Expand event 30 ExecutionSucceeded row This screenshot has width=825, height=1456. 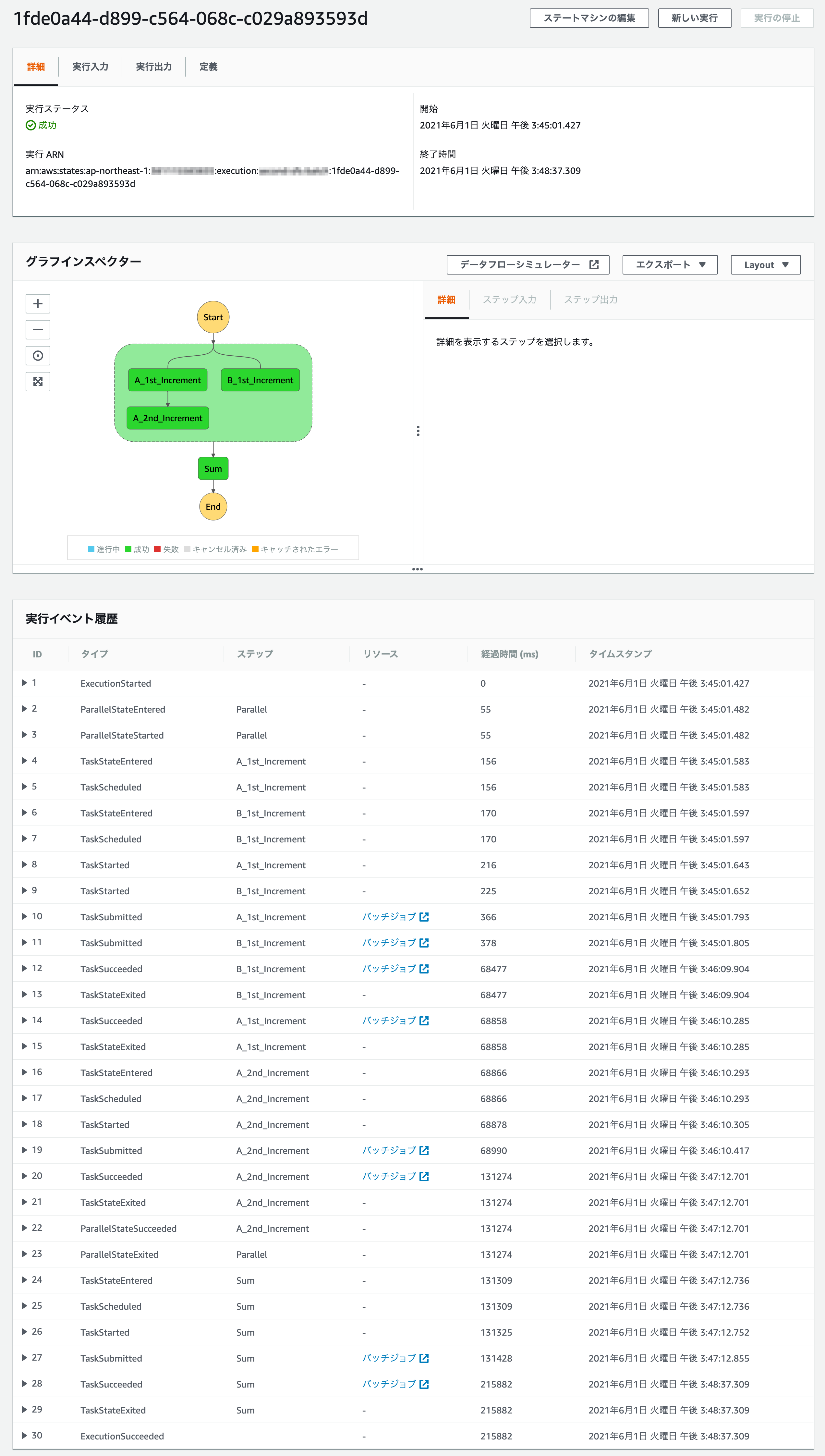pyautogui.click(x=24, y=1436)
